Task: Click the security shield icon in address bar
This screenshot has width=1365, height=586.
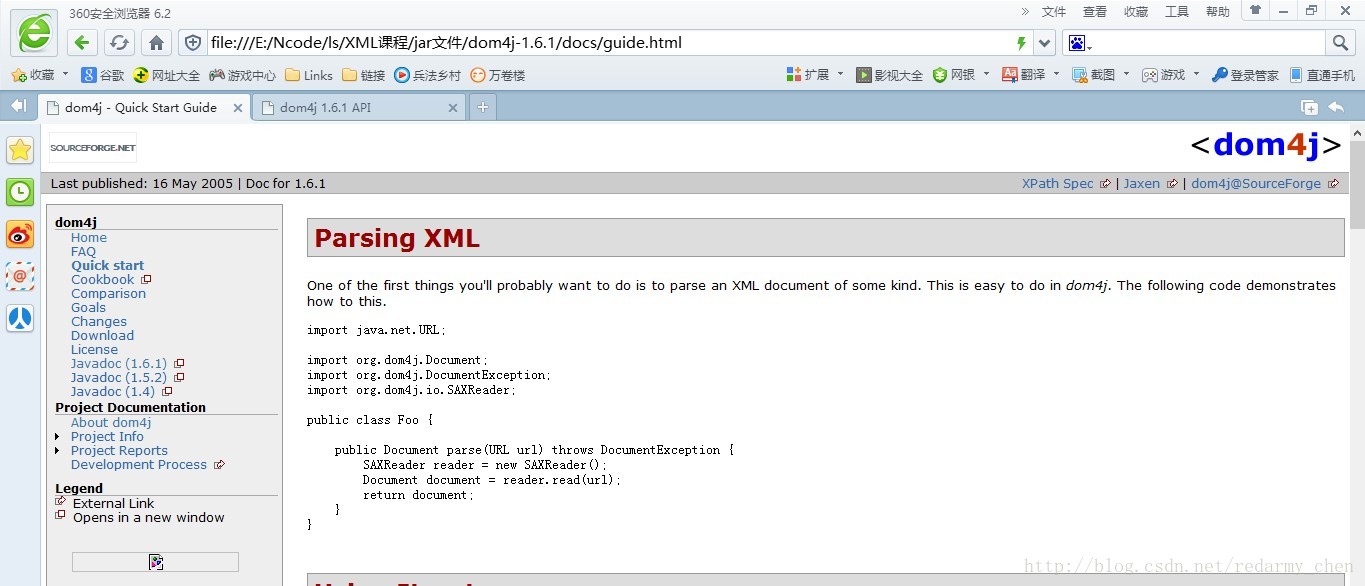Action: [x=193, y=43]
